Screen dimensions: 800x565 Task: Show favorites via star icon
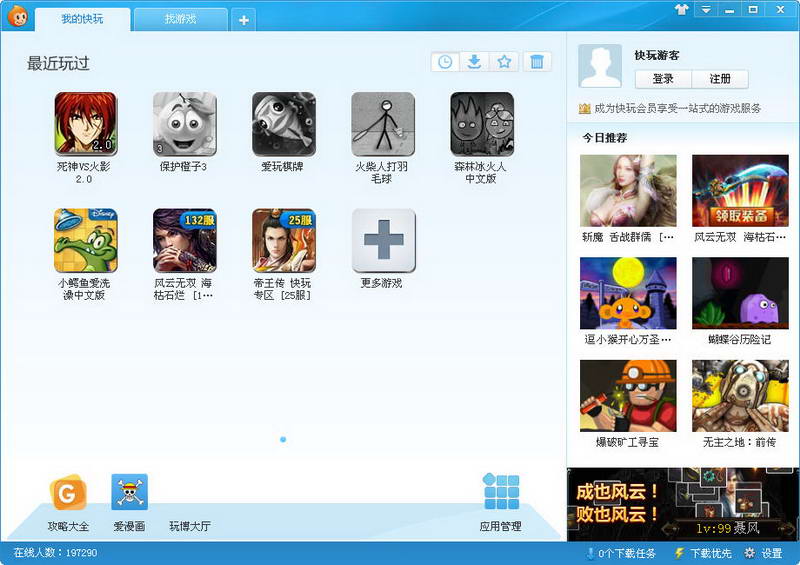coord(504,62)
